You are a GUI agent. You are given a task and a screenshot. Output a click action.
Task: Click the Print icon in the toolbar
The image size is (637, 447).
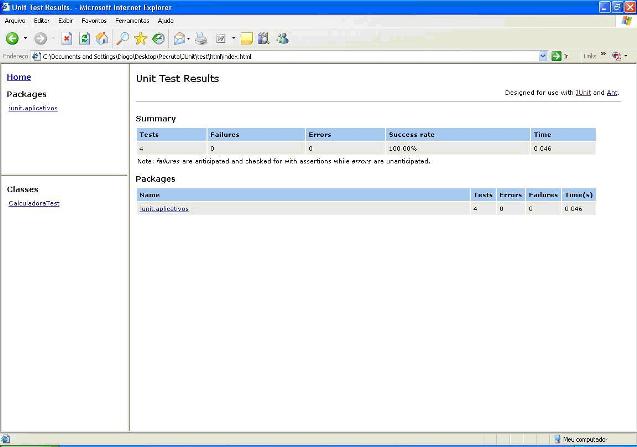point(201,39)
